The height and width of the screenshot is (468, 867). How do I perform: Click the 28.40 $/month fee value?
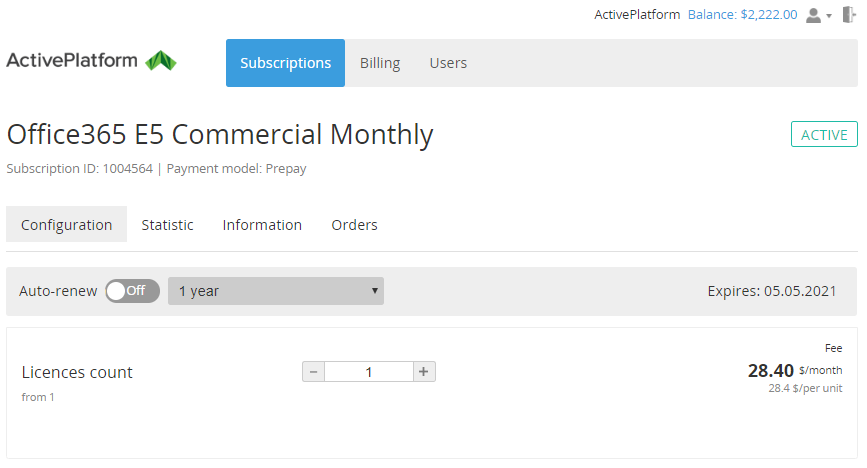coord(795,370)
